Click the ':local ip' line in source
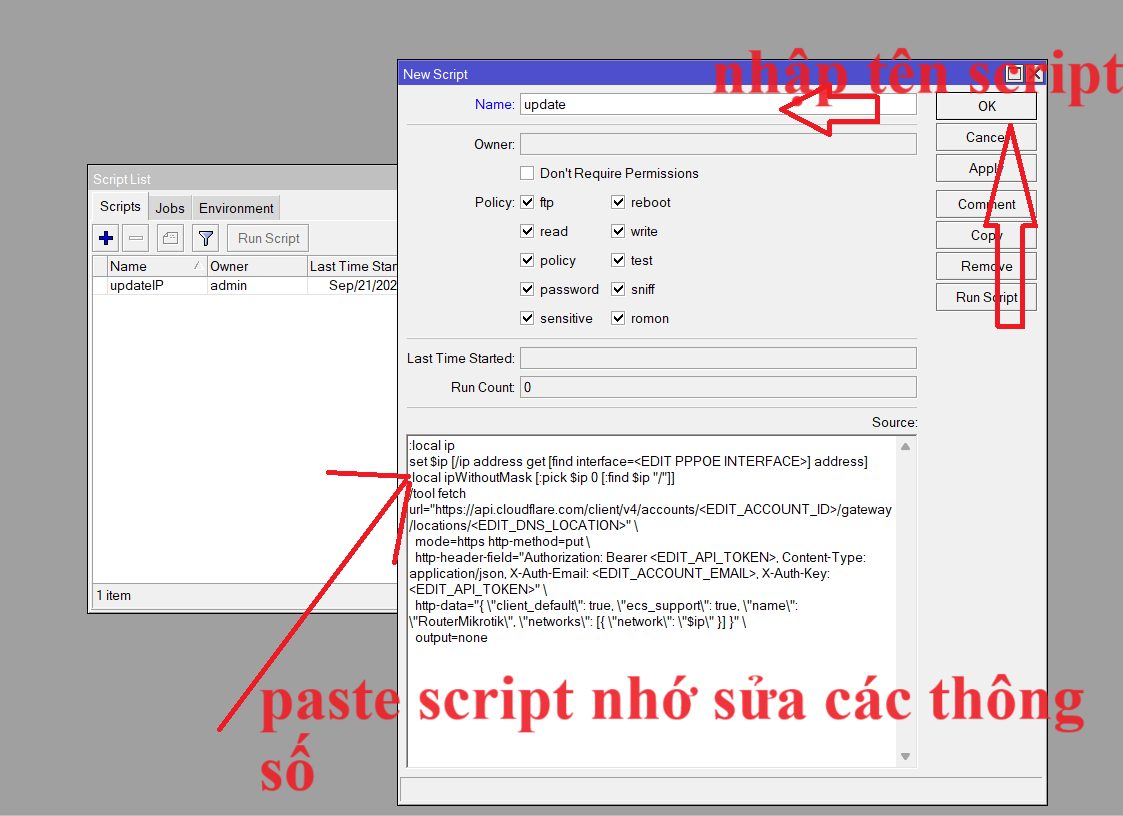This screenshot has height=816, width=1123. [x=432, y=446]
